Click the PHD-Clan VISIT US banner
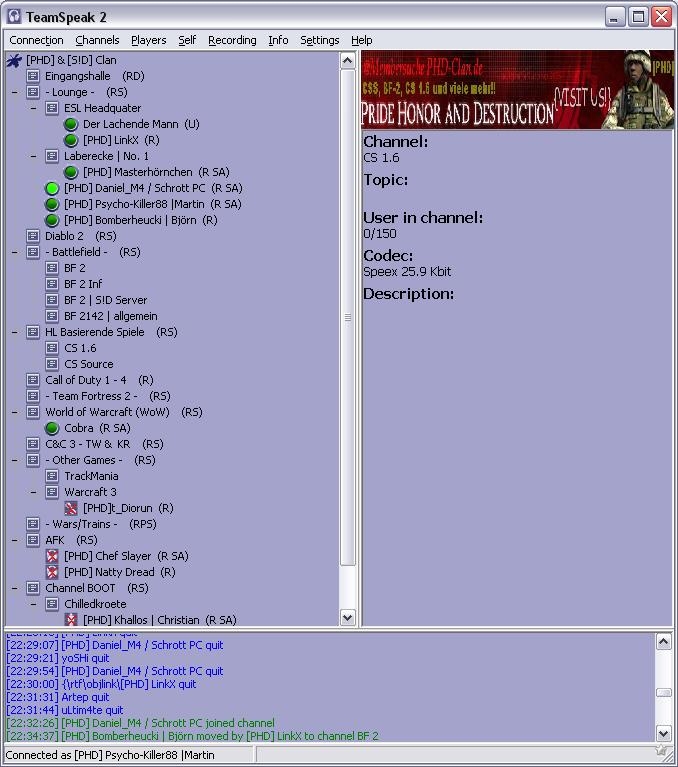678x767 pixels. tap(517, 91)
